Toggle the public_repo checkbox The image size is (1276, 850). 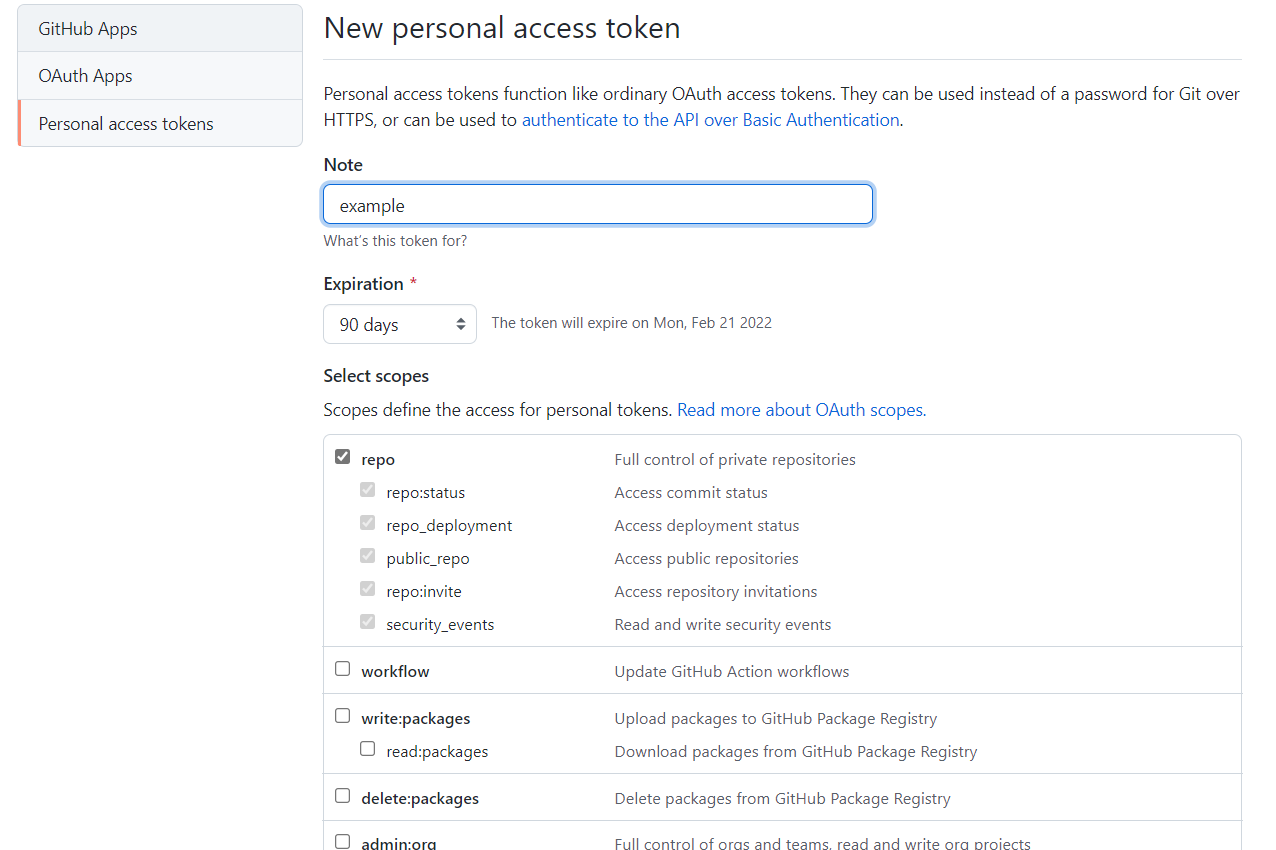368,556
